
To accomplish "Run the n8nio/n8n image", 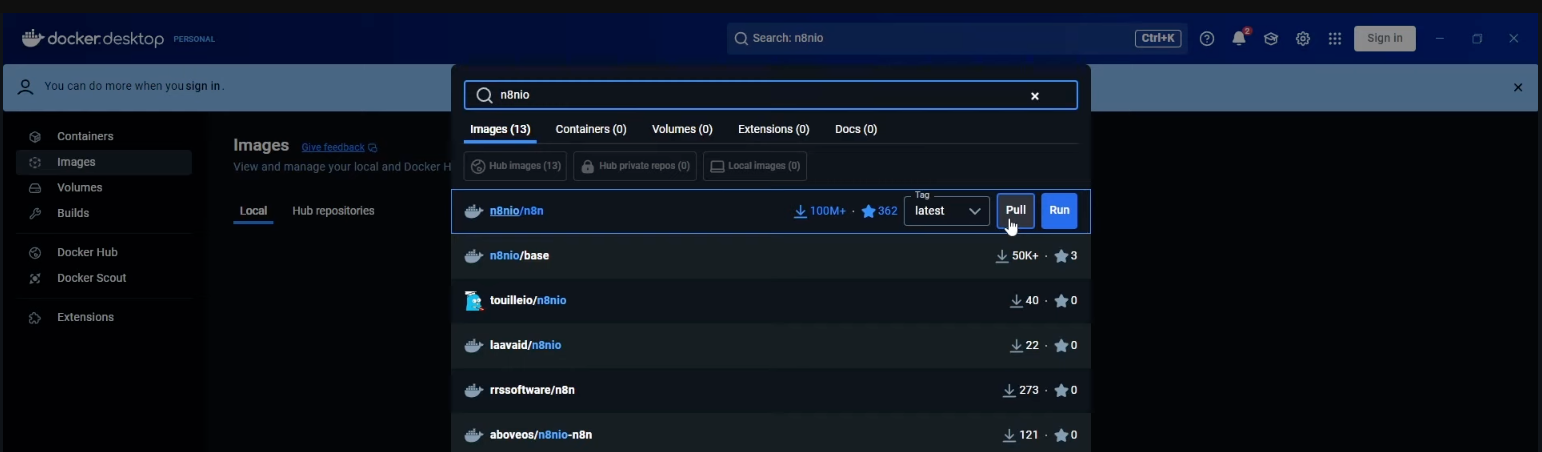I will point(1059,211).
